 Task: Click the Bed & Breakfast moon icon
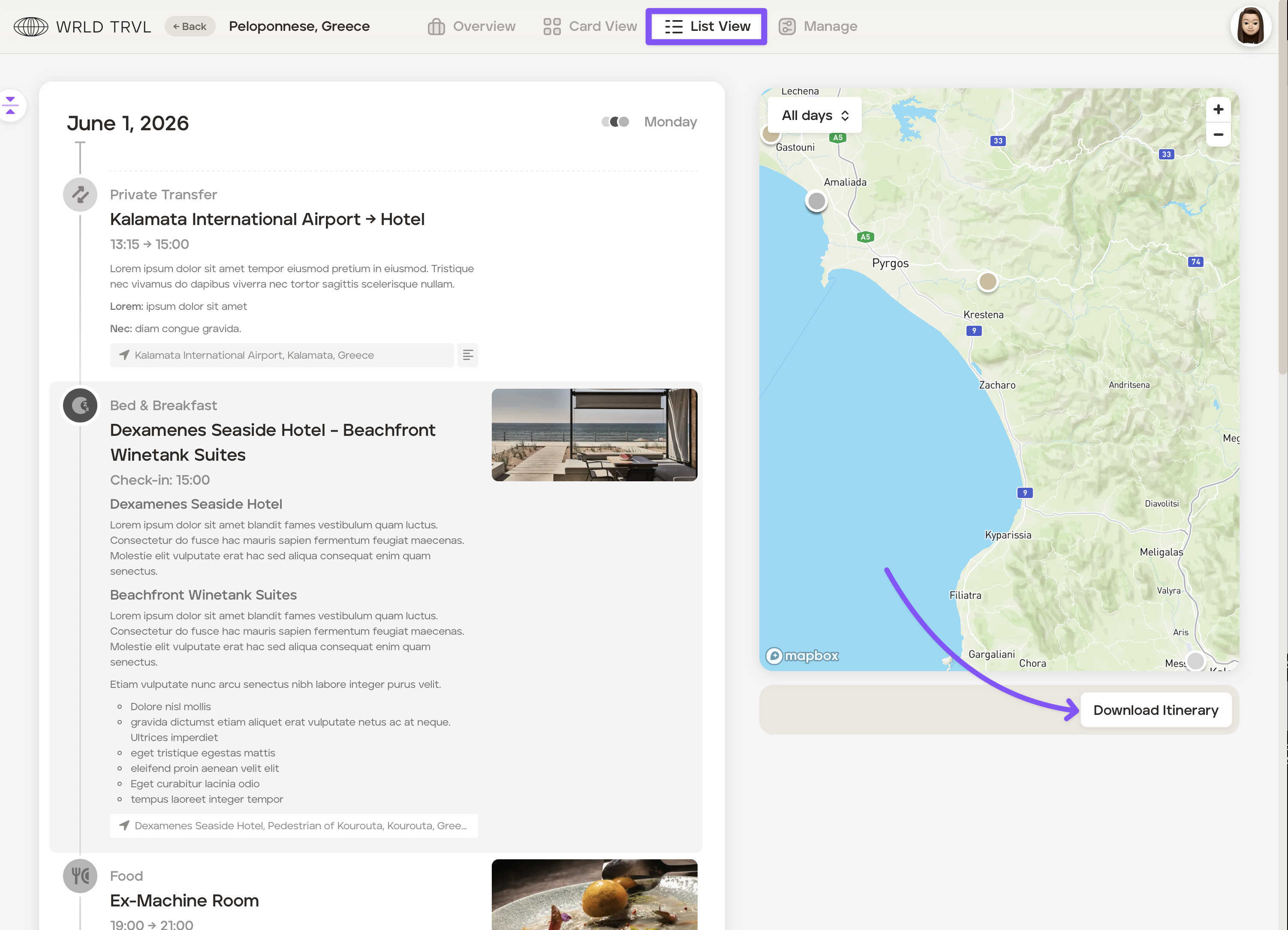click(x=80, y=405)
